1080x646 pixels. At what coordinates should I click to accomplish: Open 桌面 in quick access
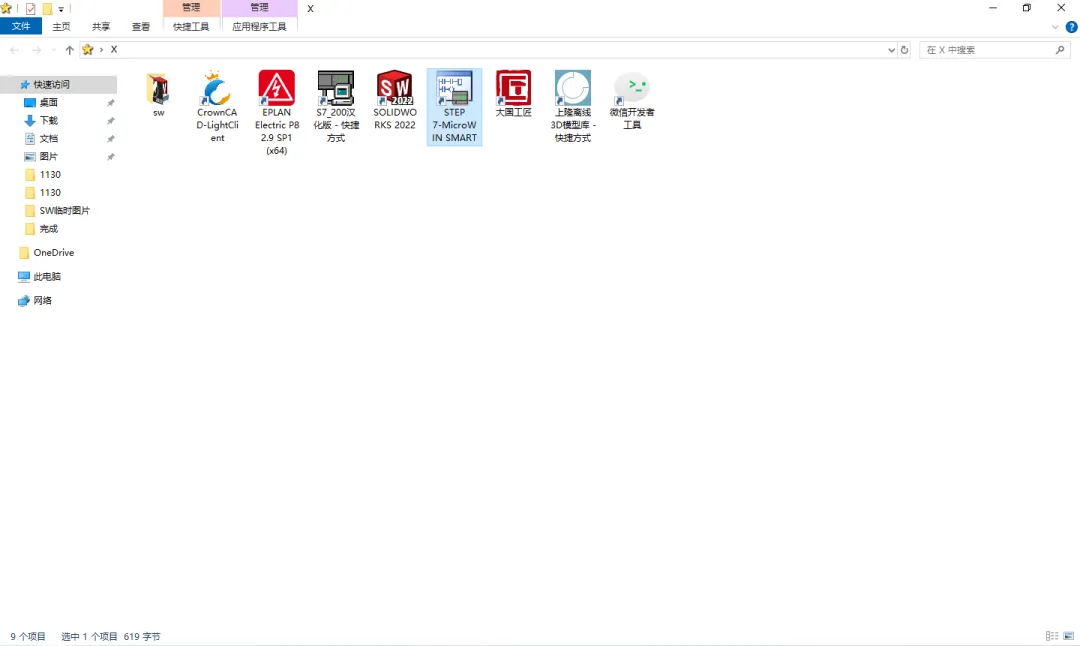pos(48,102)
